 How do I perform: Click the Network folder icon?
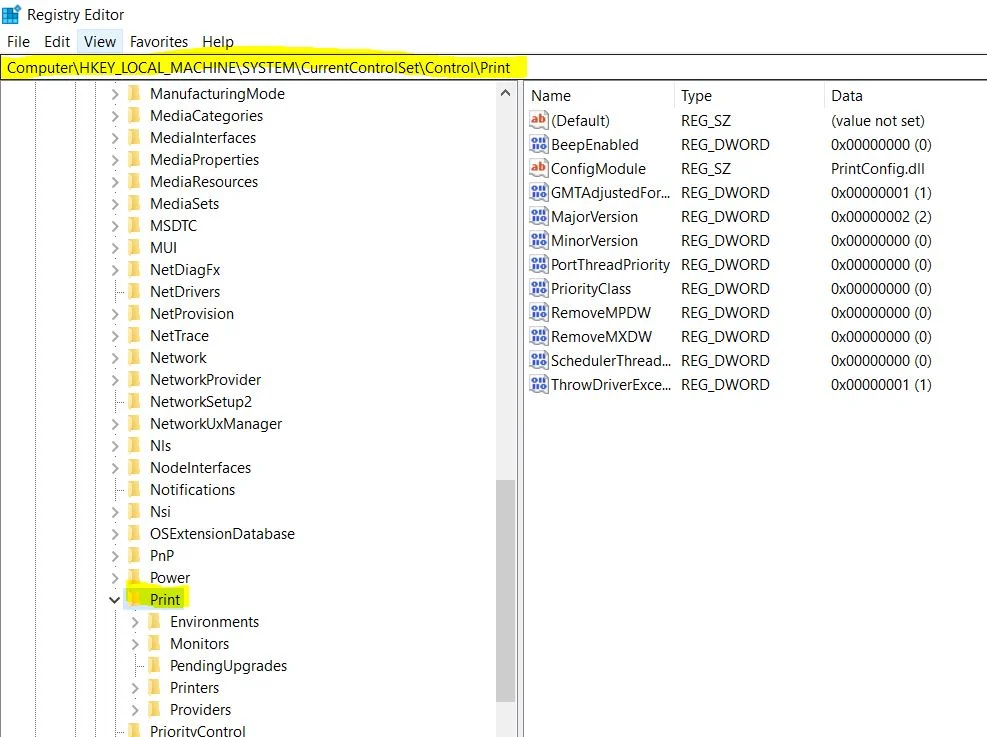click(134, 357)
